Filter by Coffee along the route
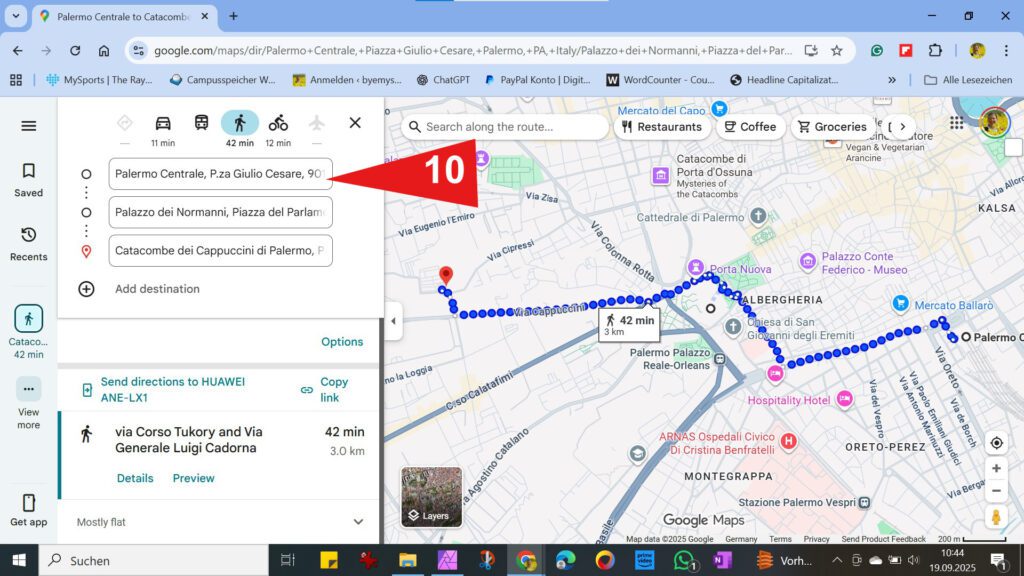This screenshot has width=1024, height=576. coord(750,127)
